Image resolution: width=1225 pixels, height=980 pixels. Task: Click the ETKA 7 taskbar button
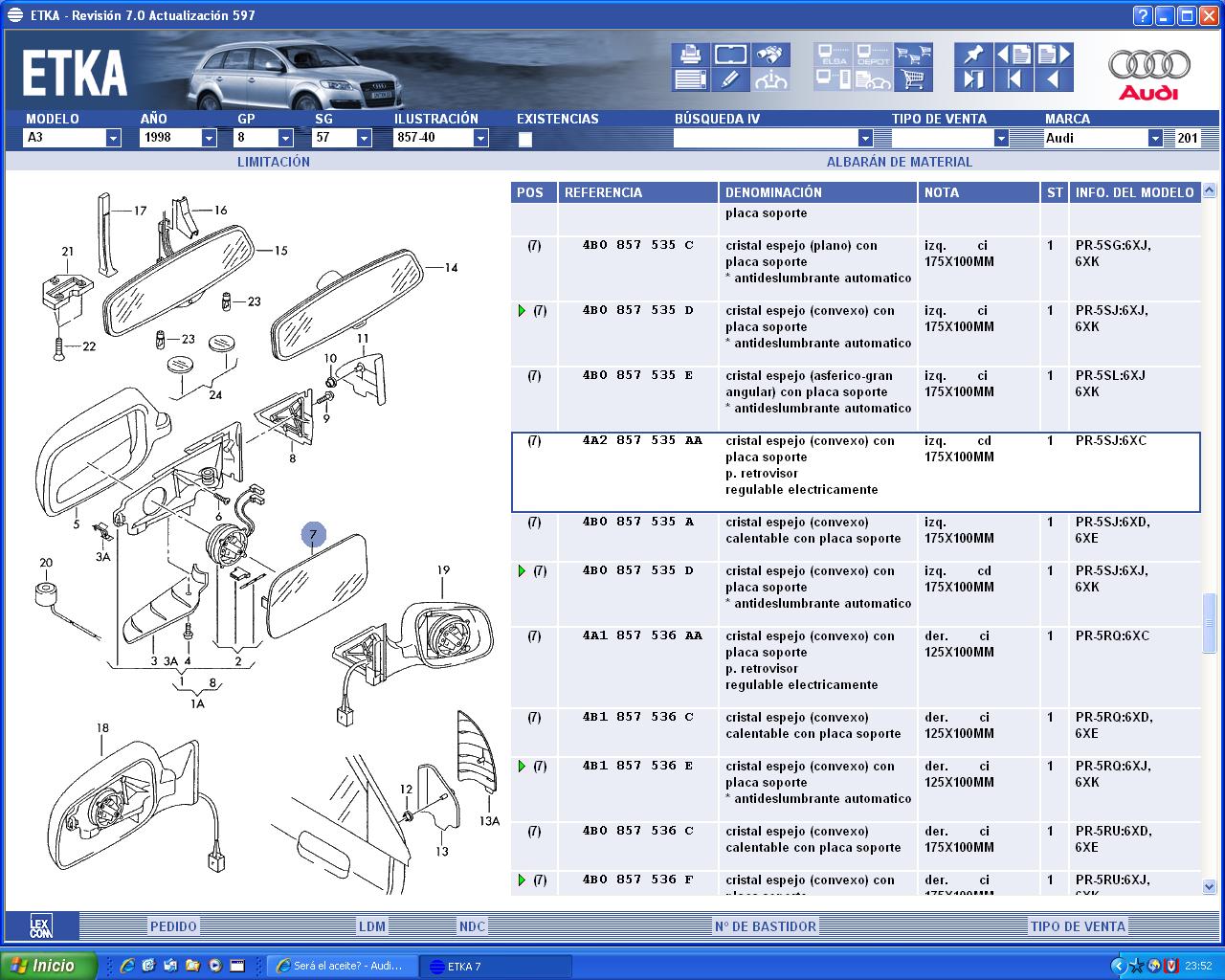(497, 966)
